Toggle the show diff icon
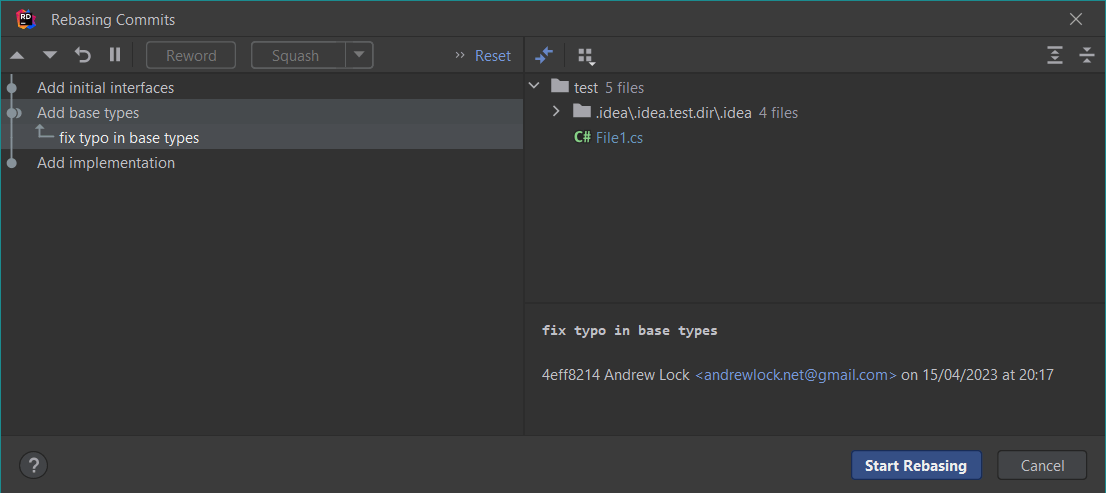The width and height of the screenshot is (1106, 493). (x=544, y=55)
